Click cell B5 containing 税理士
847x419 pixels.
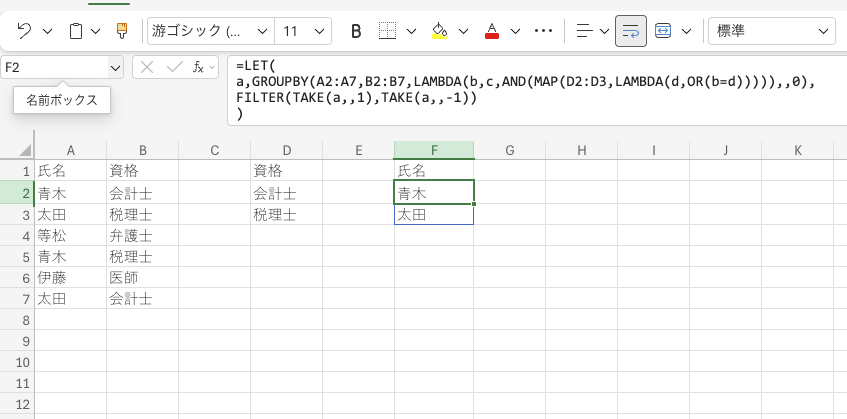click(143, 256)
